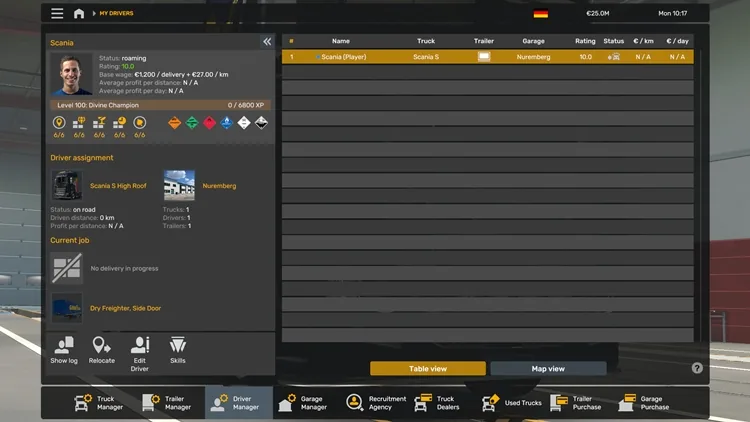Open Truck Manager
Screen dimensions: 750x422
click(x=99, y=403)
